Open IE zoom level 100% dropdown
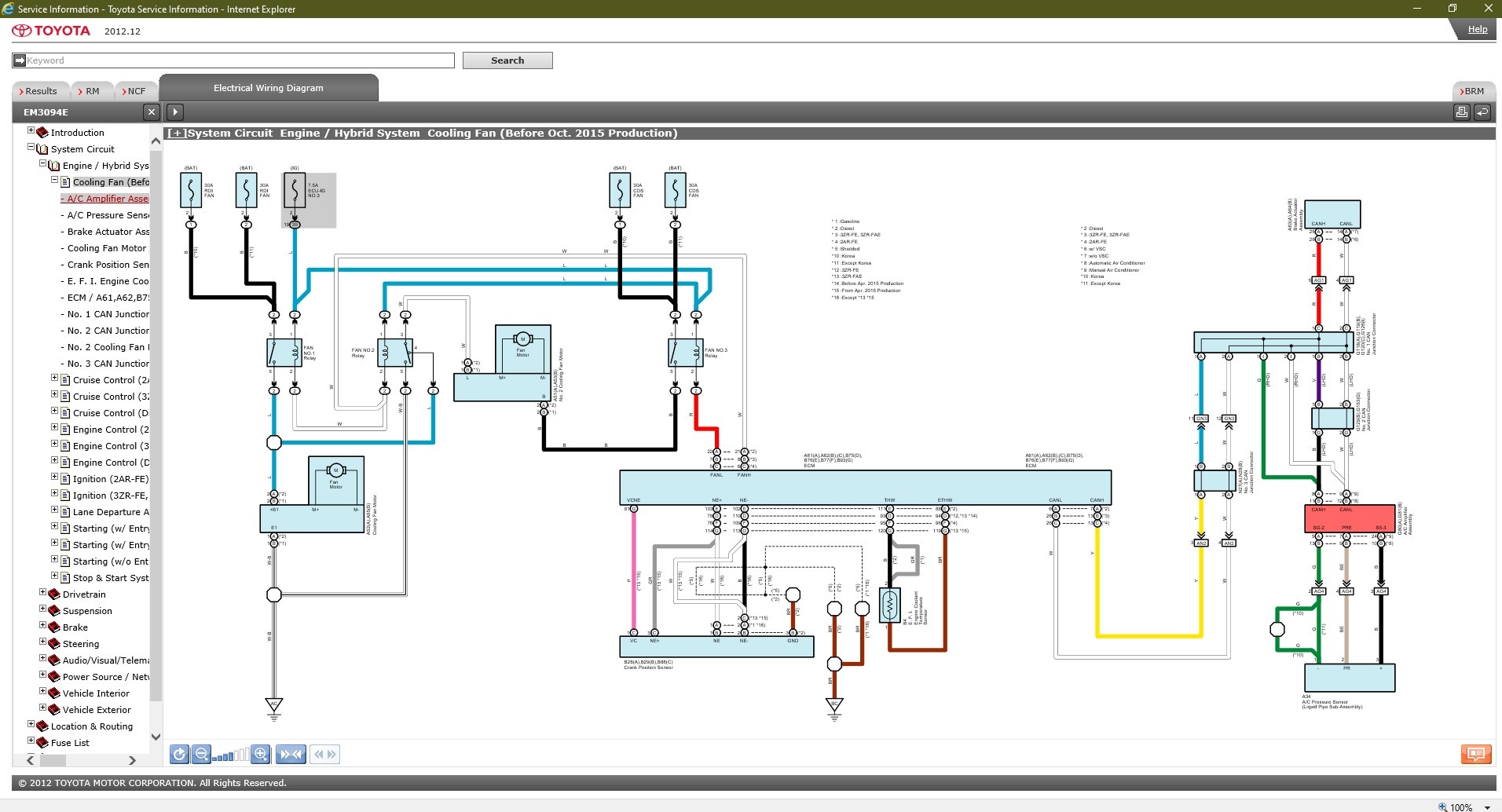Screen dimensions: 1502x812 [x=1487, y=807]
